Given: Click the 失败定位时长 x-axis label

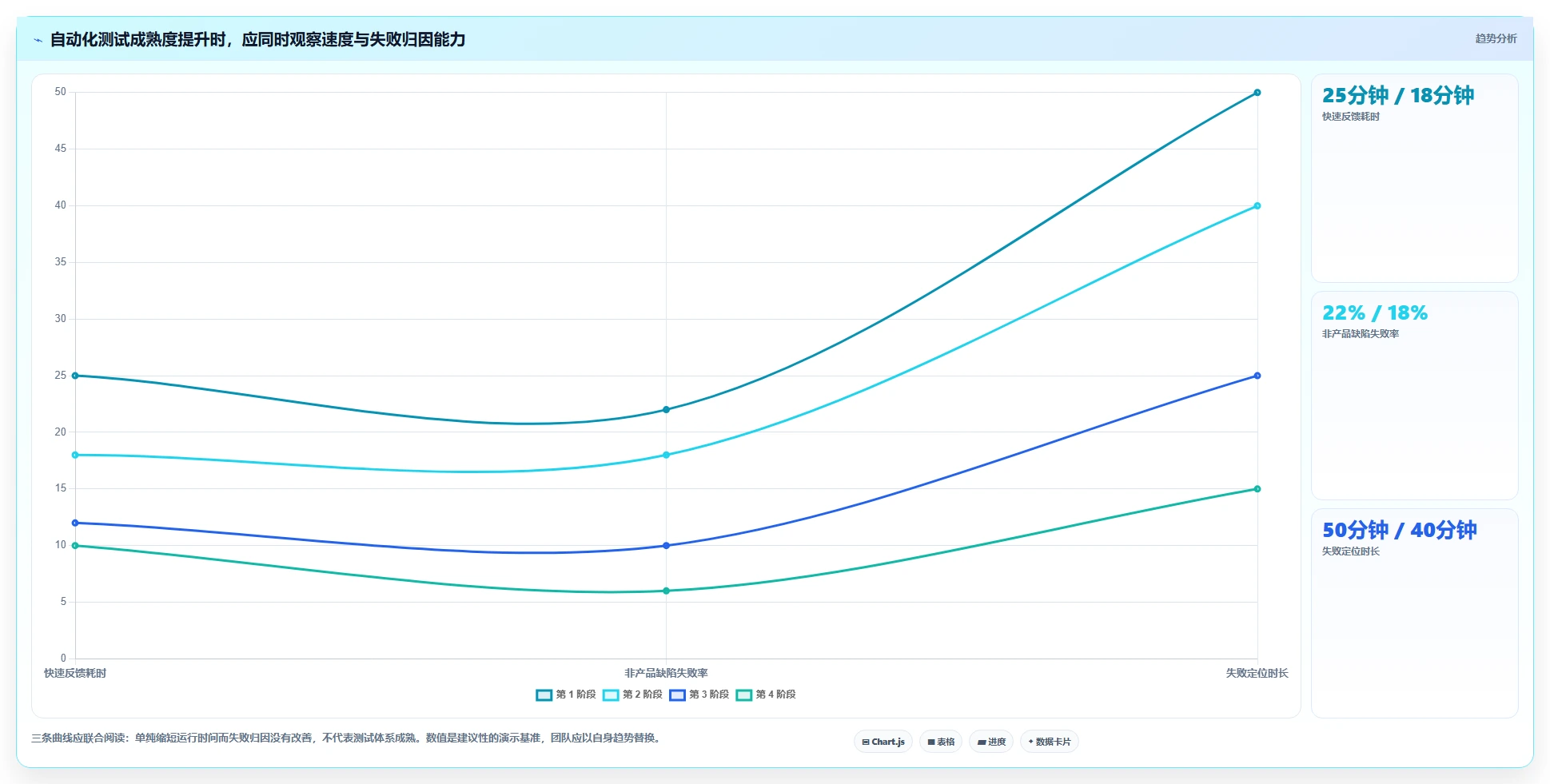Looking at the screenshot, I should point(1257,674).
